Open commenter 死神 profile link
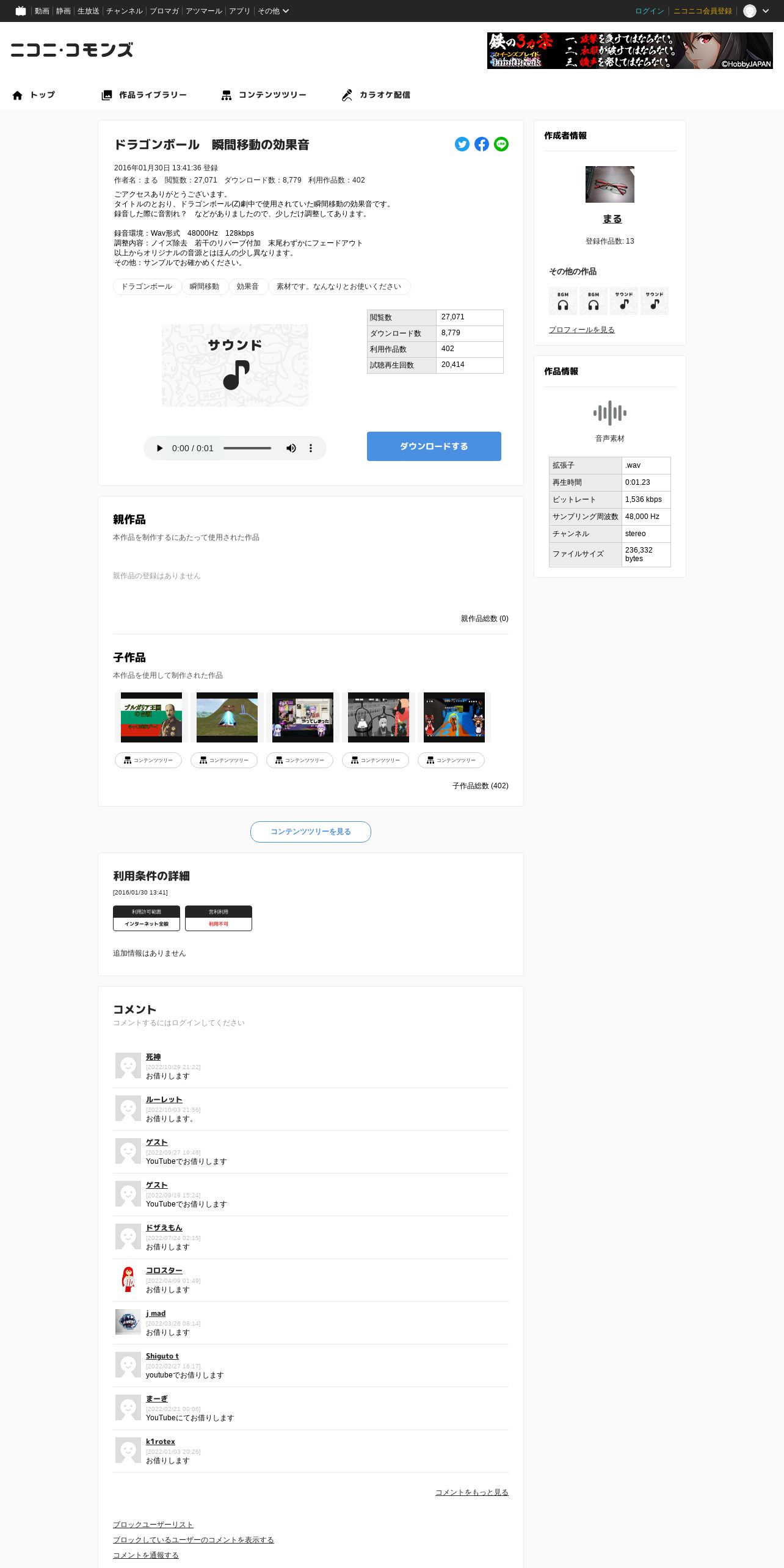784x1568 pixels. (153, 1057)
